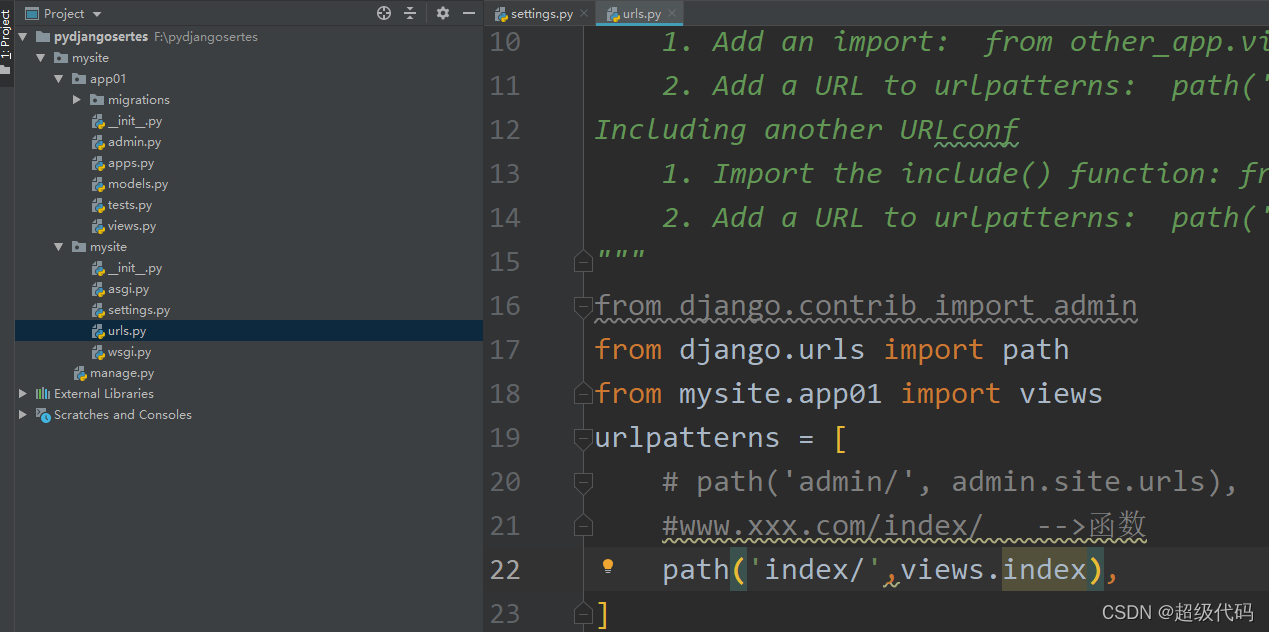Select __init__.py under app01
This screenshot has width=1269, height=632.
(x=135, y=121)
